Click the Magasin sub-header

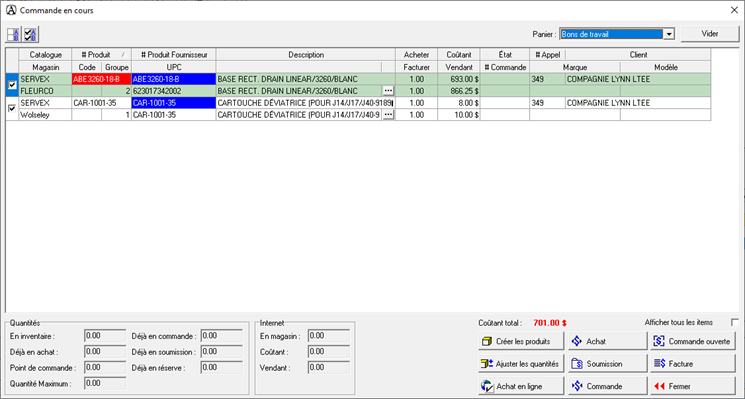[x=45, y=67]
